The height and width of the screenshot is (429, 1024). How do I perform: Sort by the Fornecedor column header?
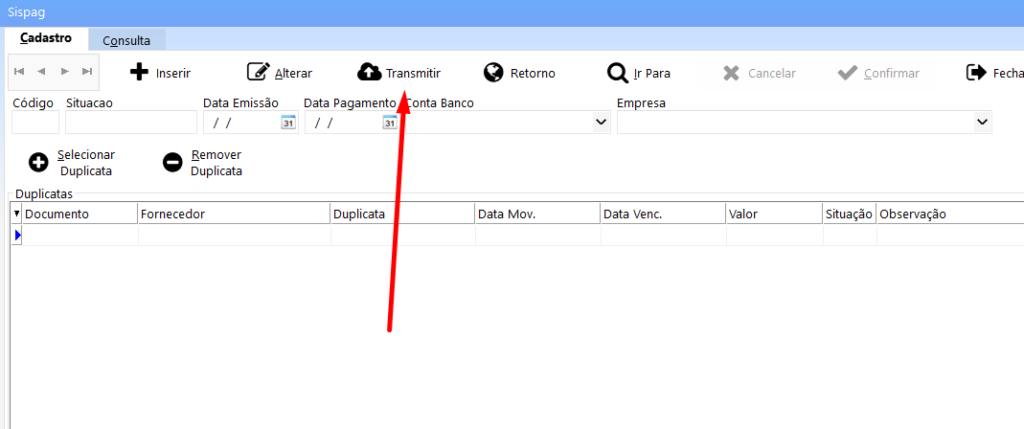click(x=233, y=214)
